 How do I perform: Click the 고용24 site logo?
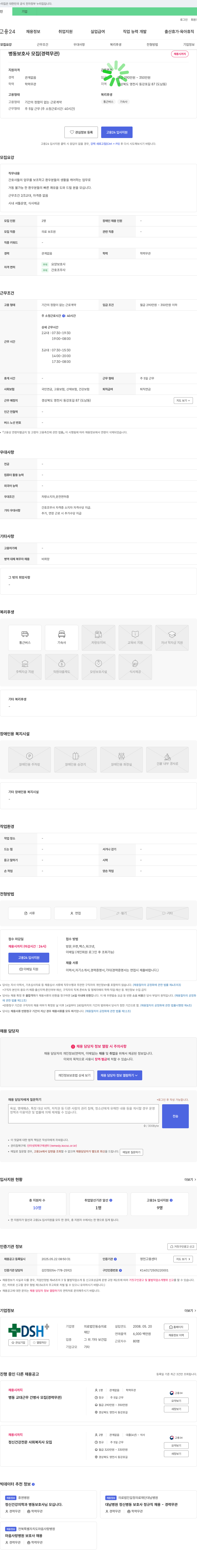7,32
